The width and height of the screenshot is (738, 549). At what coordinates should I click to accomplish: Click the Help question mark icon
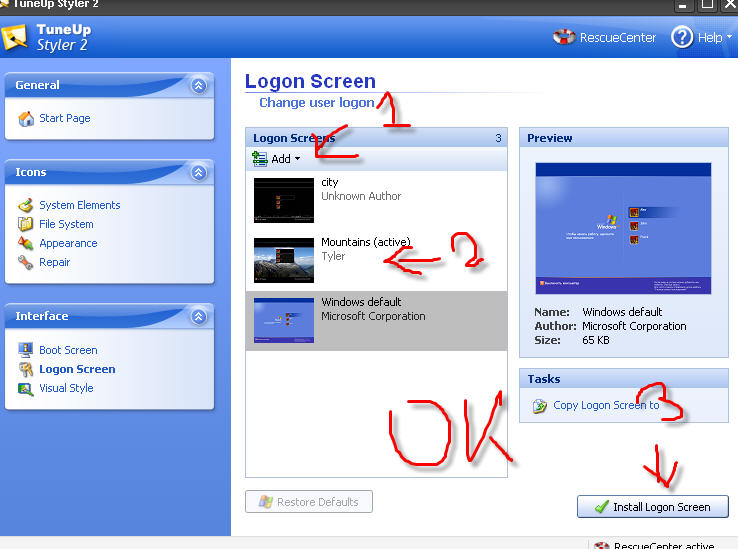tap(682, 37)
